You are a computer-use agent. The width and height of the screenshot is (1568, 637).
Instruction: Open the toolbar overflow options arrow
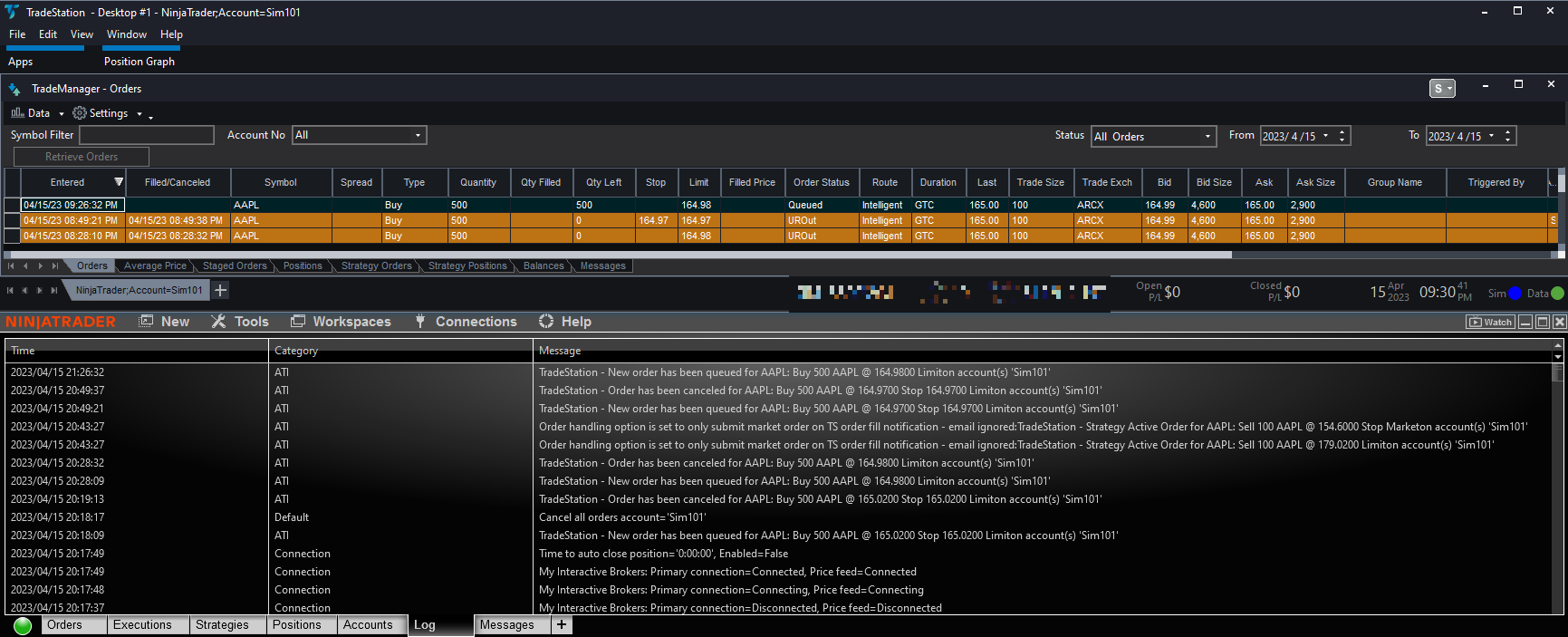coord(150,116)
